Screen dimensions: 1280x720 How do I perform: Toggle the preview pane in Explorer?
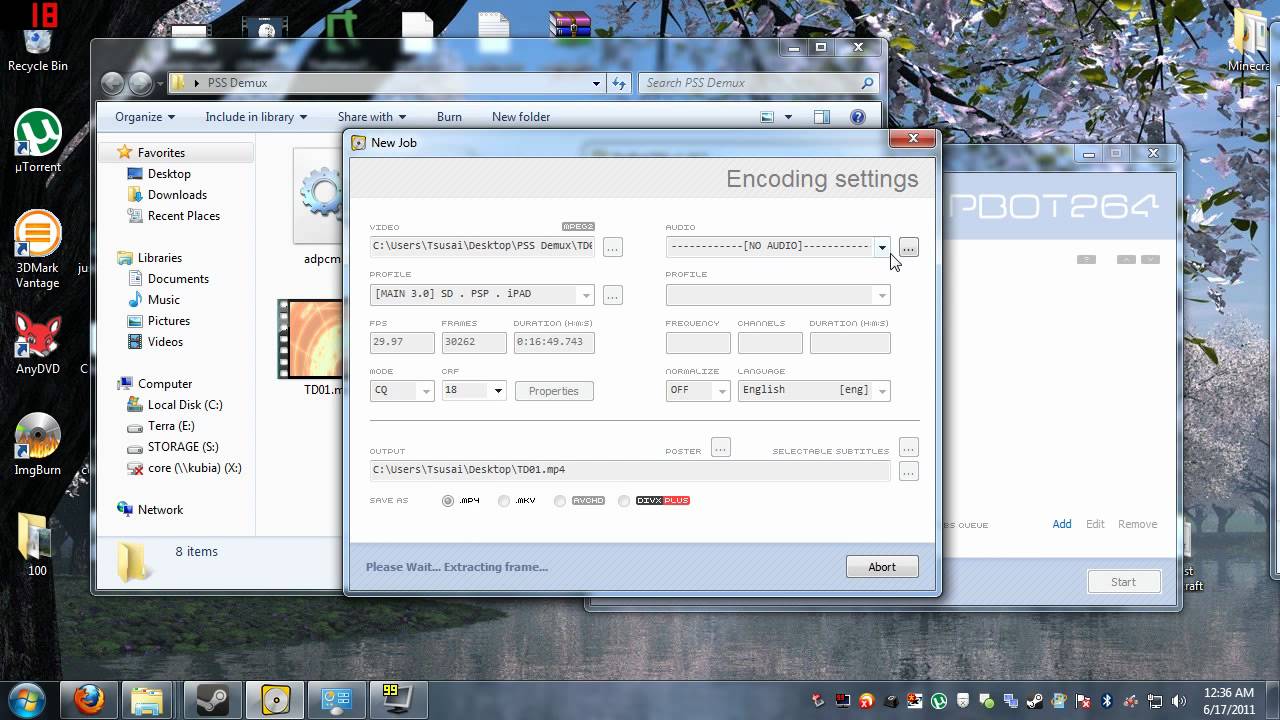tap(821, 117)
